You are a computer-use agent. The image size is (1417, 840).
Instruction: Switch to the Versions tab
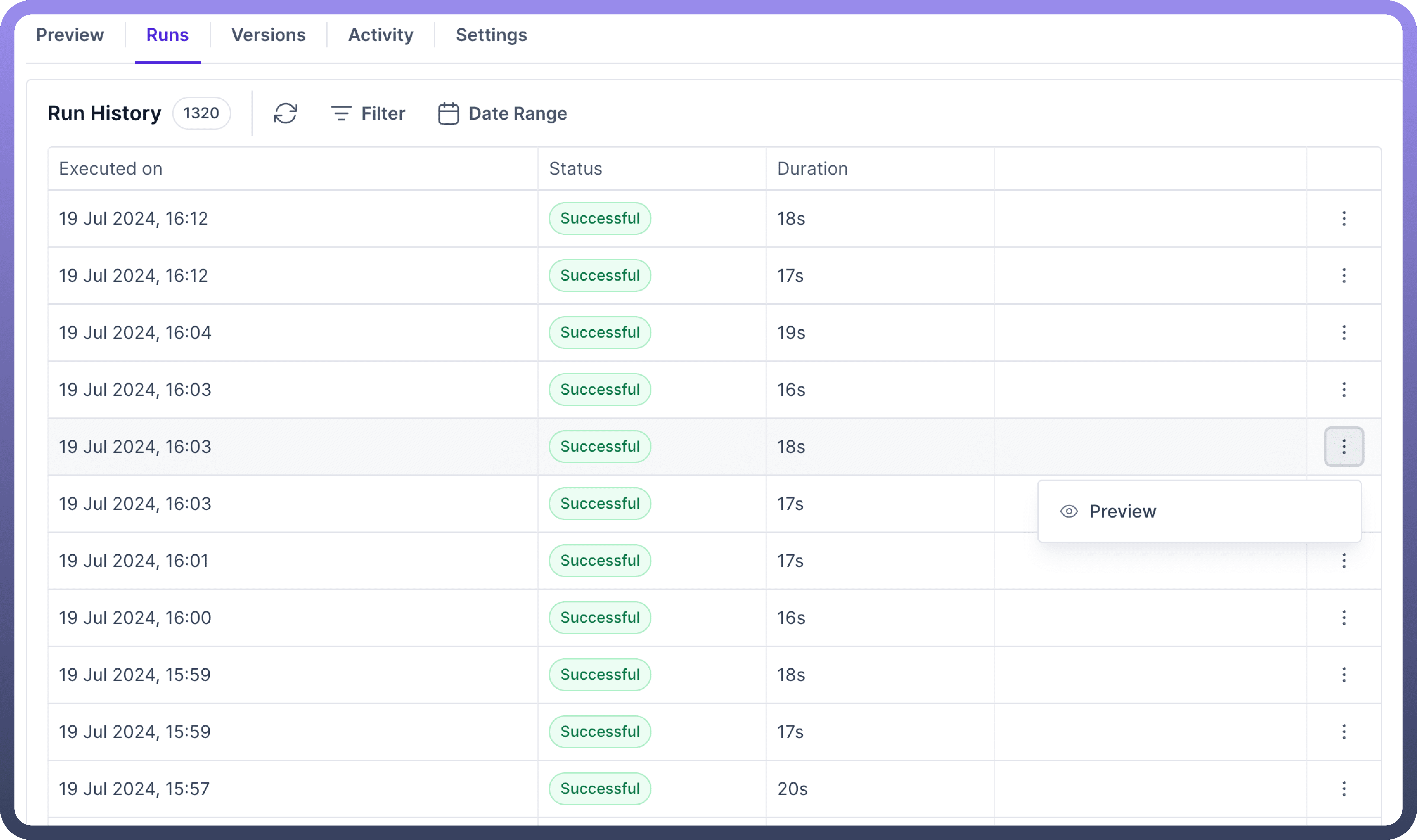268,35
